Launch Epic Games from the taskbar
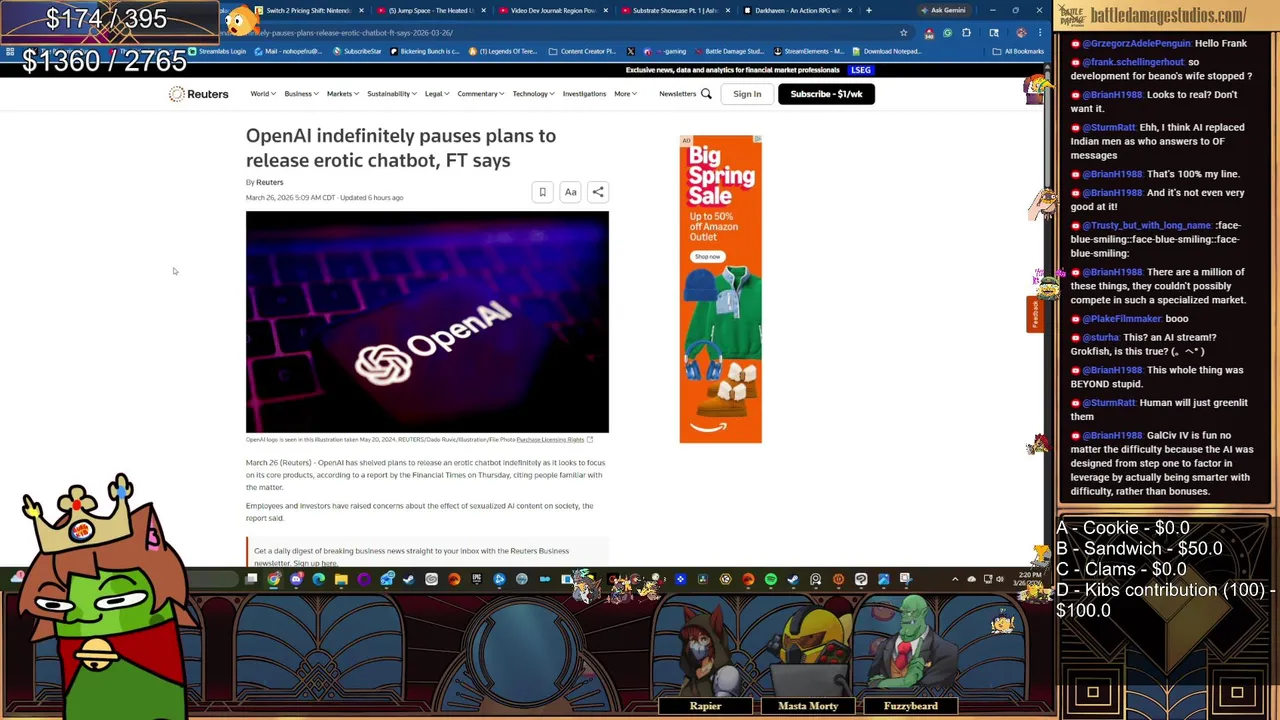The height and width of the screenshot is (720, 1280). click(x=476, y=579)
